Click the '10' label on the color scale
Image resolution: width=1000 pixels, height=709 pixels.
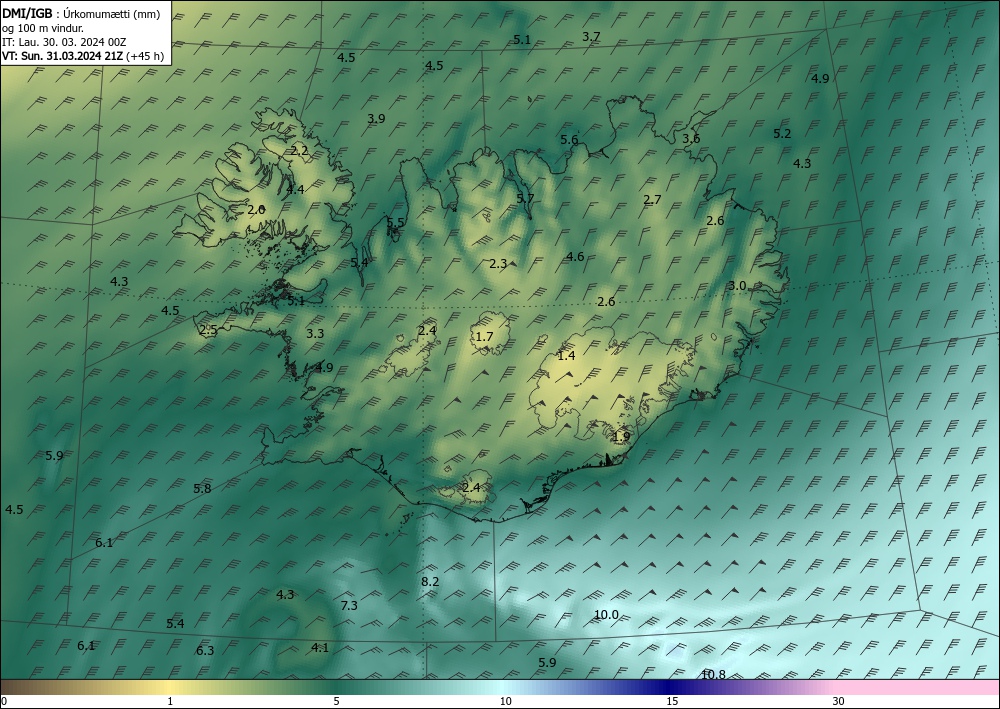505,701
